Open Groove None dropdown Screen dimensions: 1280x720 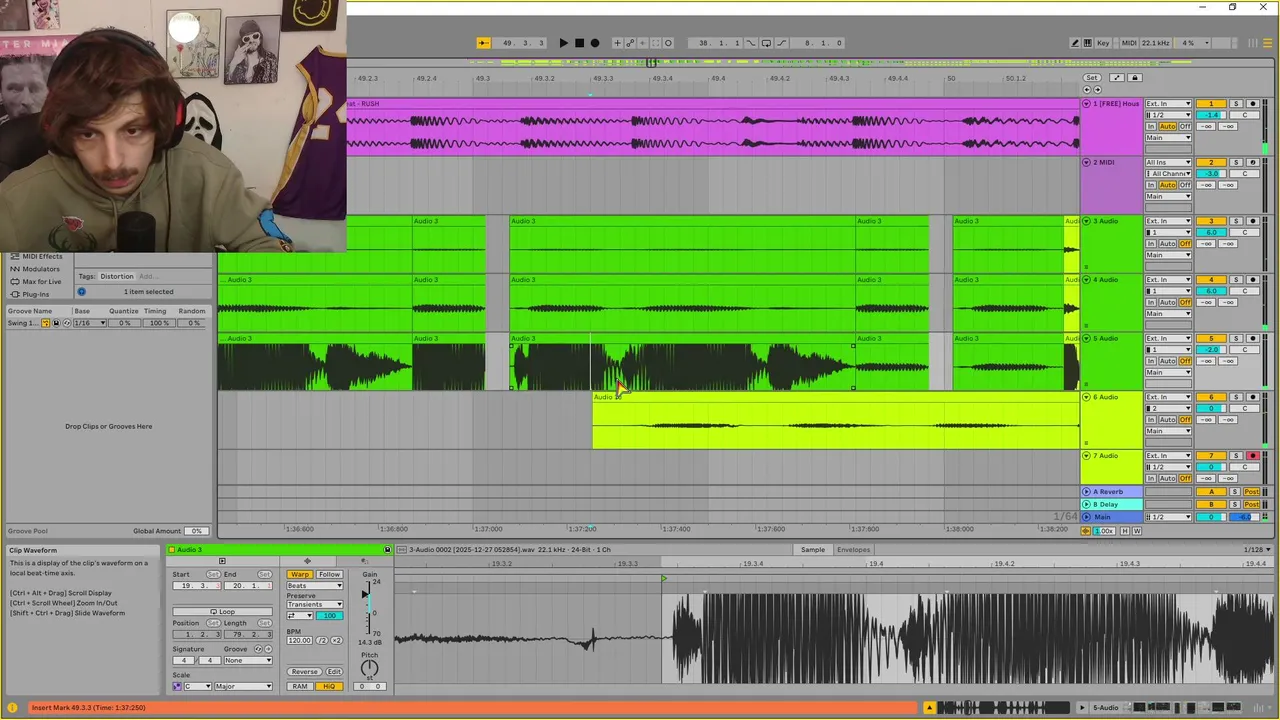pyautogui.click(x=248, y=660)
